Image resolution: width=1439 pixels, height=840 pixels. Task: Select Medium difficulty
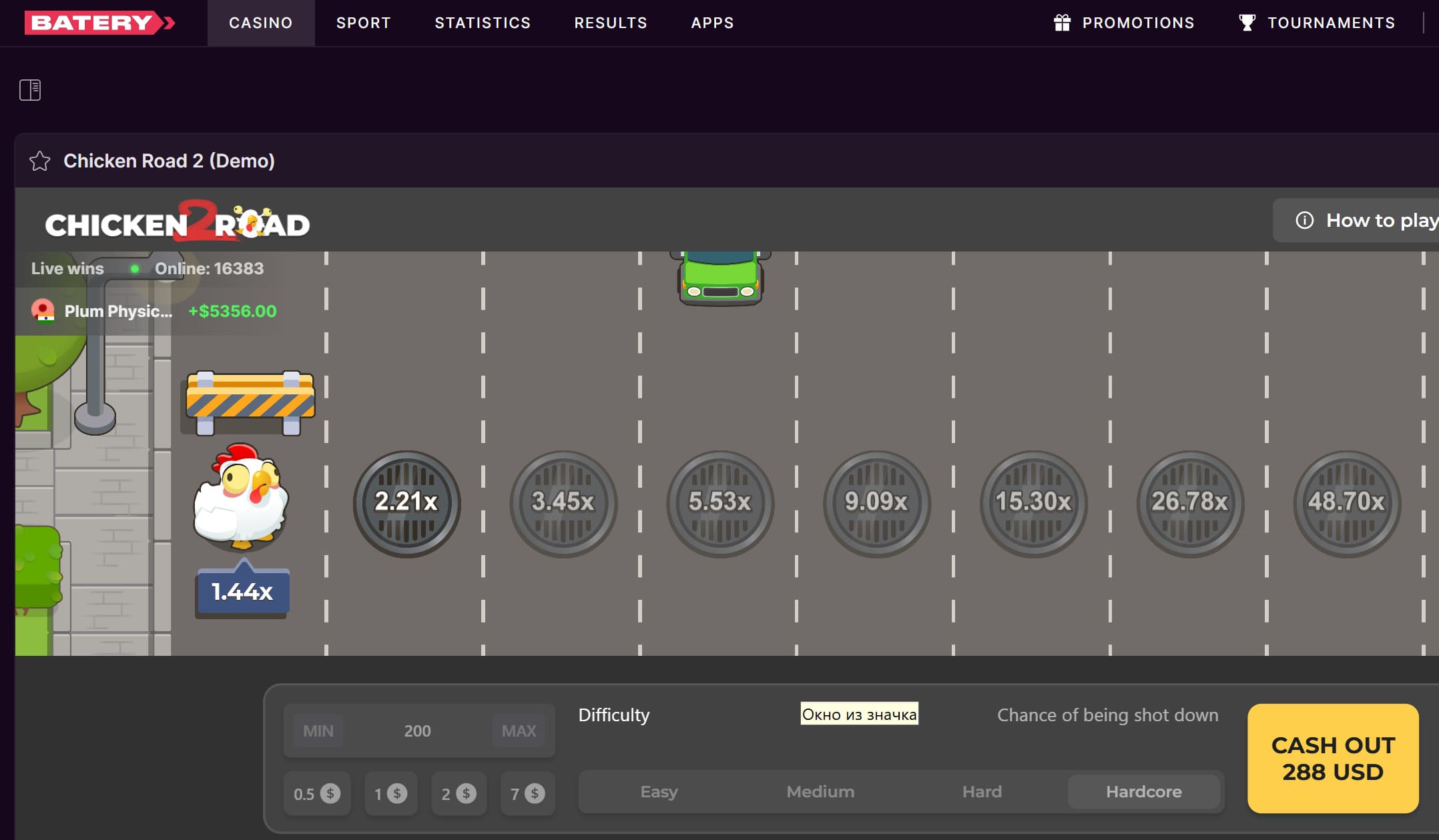tap(820, 791)
